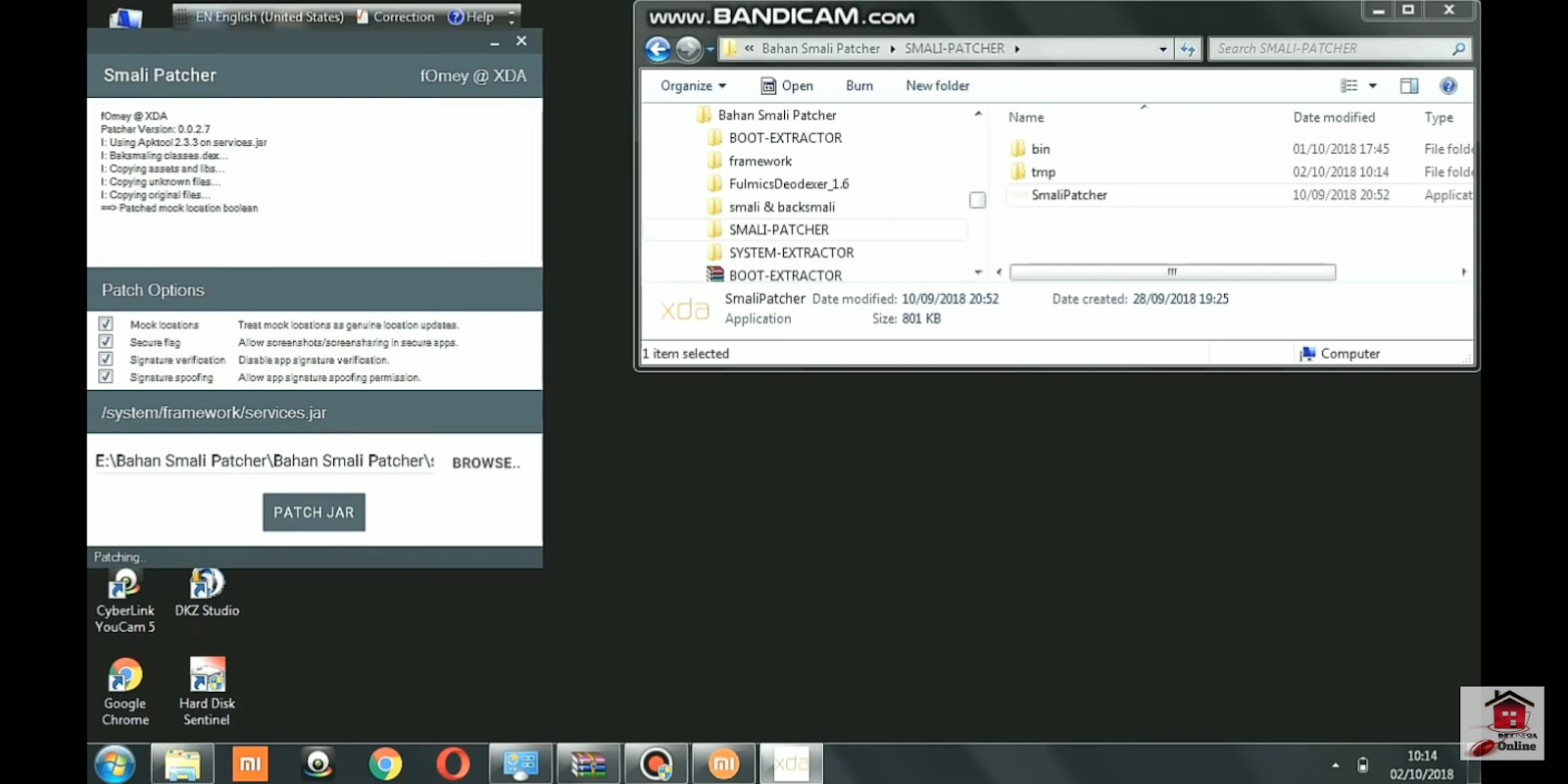The image size is (1568, 784).
Task: Click the Computer icon in the status bar
Action: click(1307, 354)
